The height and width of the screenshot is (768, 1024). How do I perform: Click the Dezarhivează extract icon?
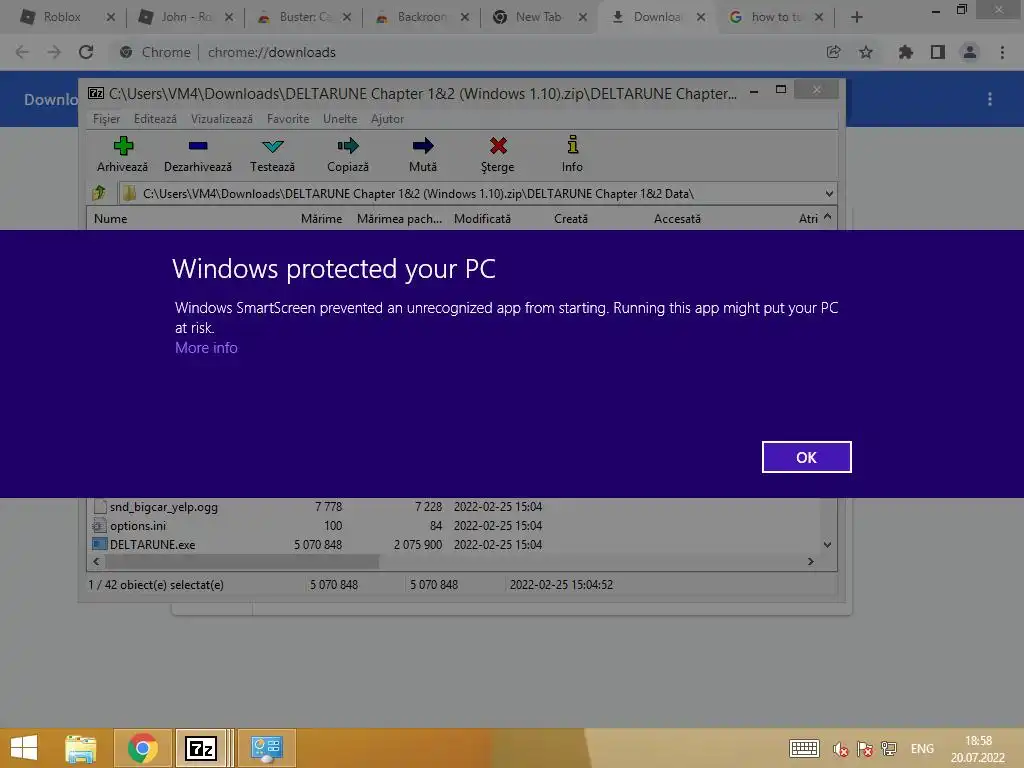[198, 146]
